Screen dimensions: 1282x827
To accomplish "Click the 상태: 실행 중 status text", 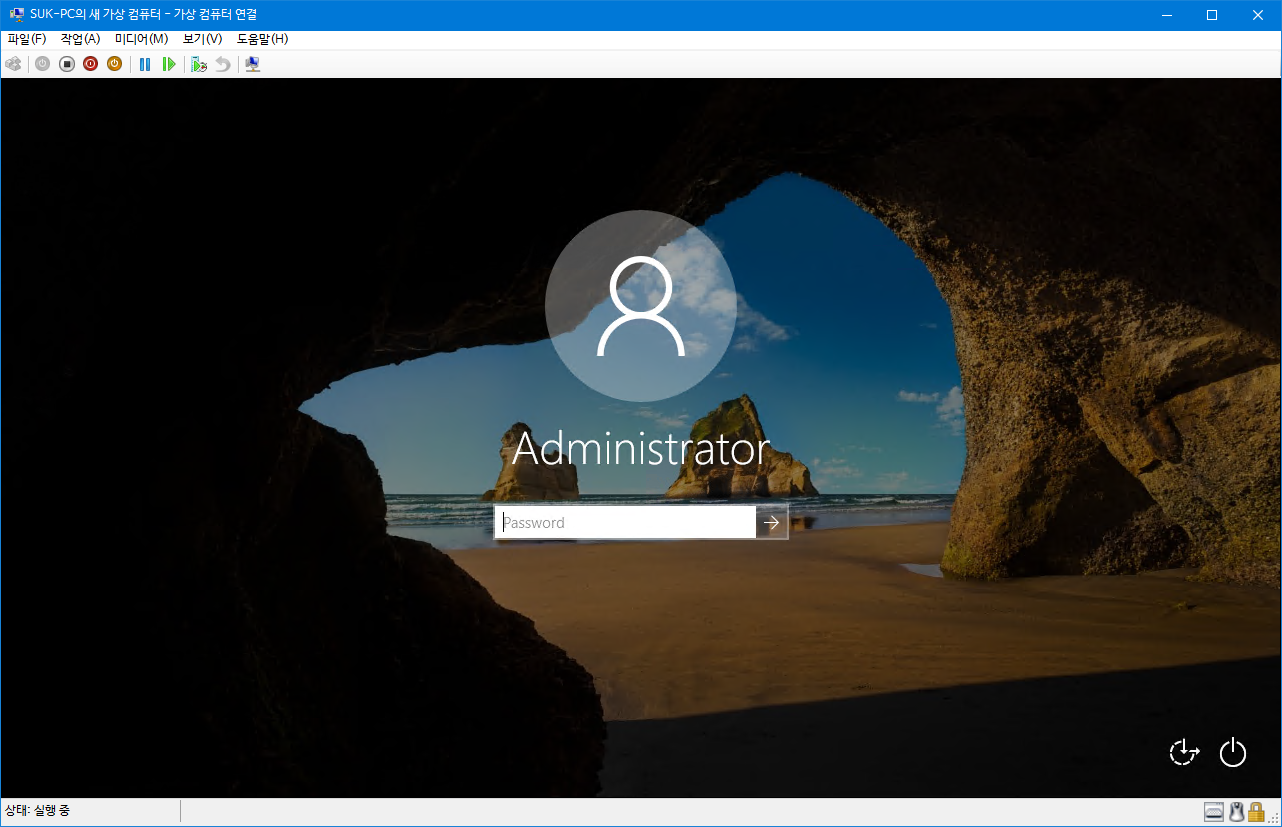I will [38, 810].
